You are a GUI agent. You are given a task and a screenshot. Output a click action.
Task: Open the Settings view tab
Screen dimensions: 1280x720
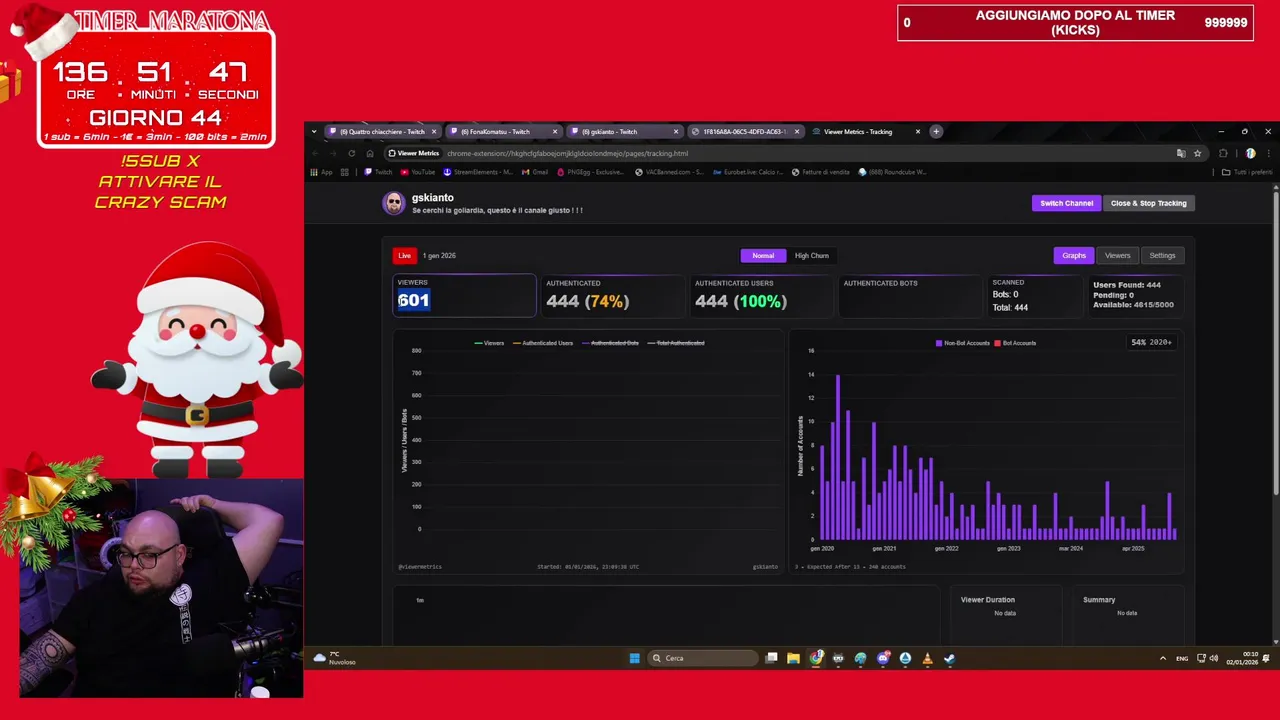[1162, 256]
